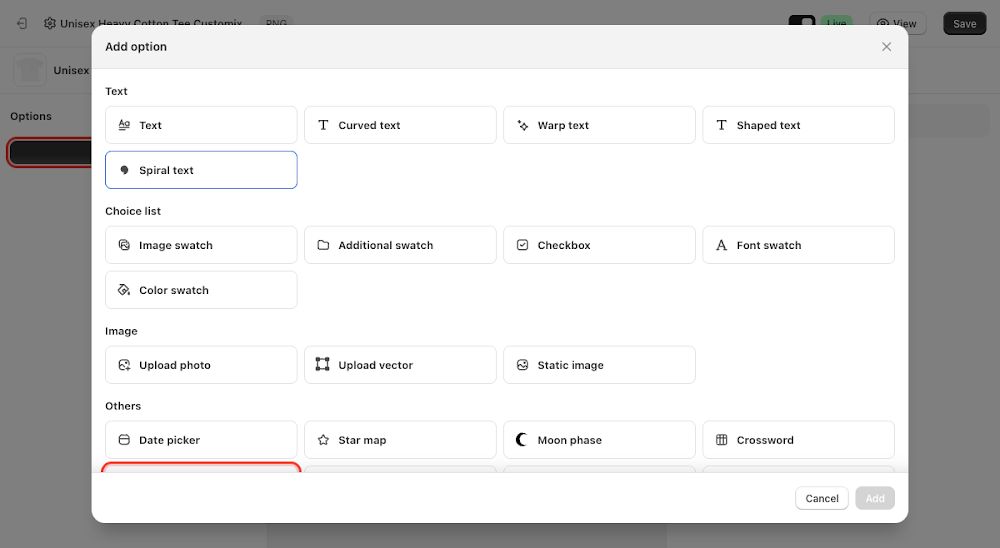Click the Upload photo icon
This screenshot has width=1000, height=548.
pos(124,365)
